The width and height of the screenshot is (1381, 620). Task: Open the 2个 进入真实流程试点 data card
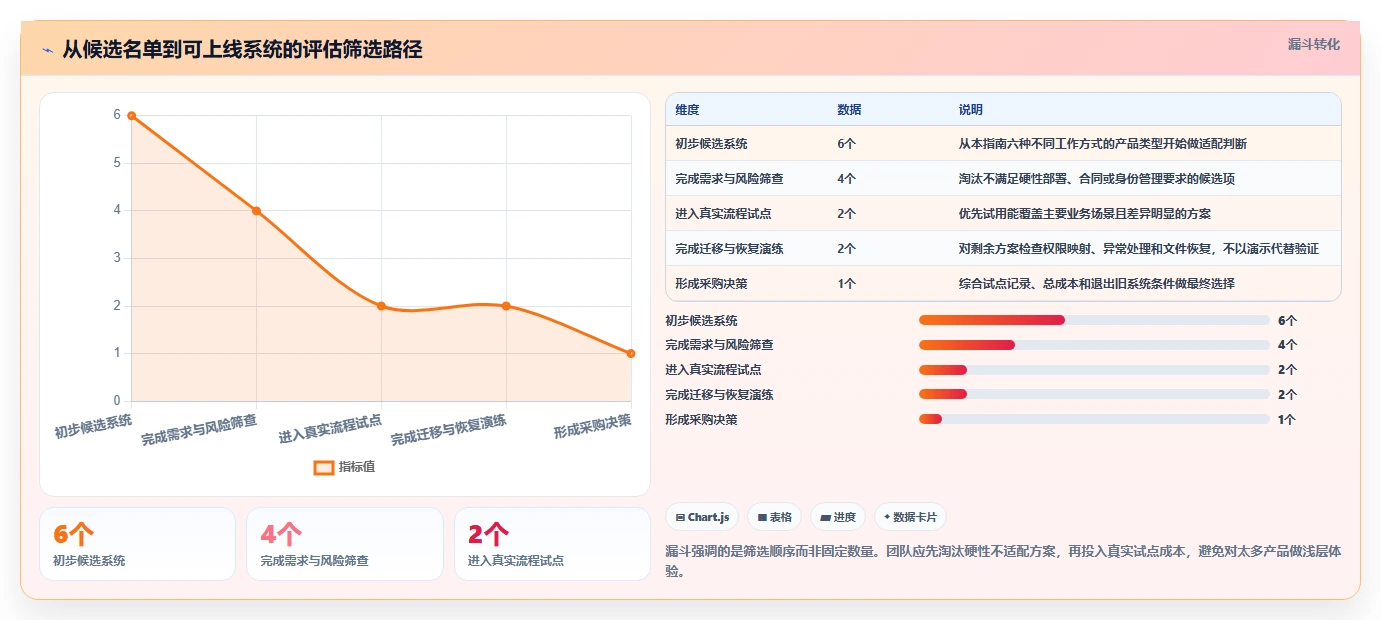point(552,544)
